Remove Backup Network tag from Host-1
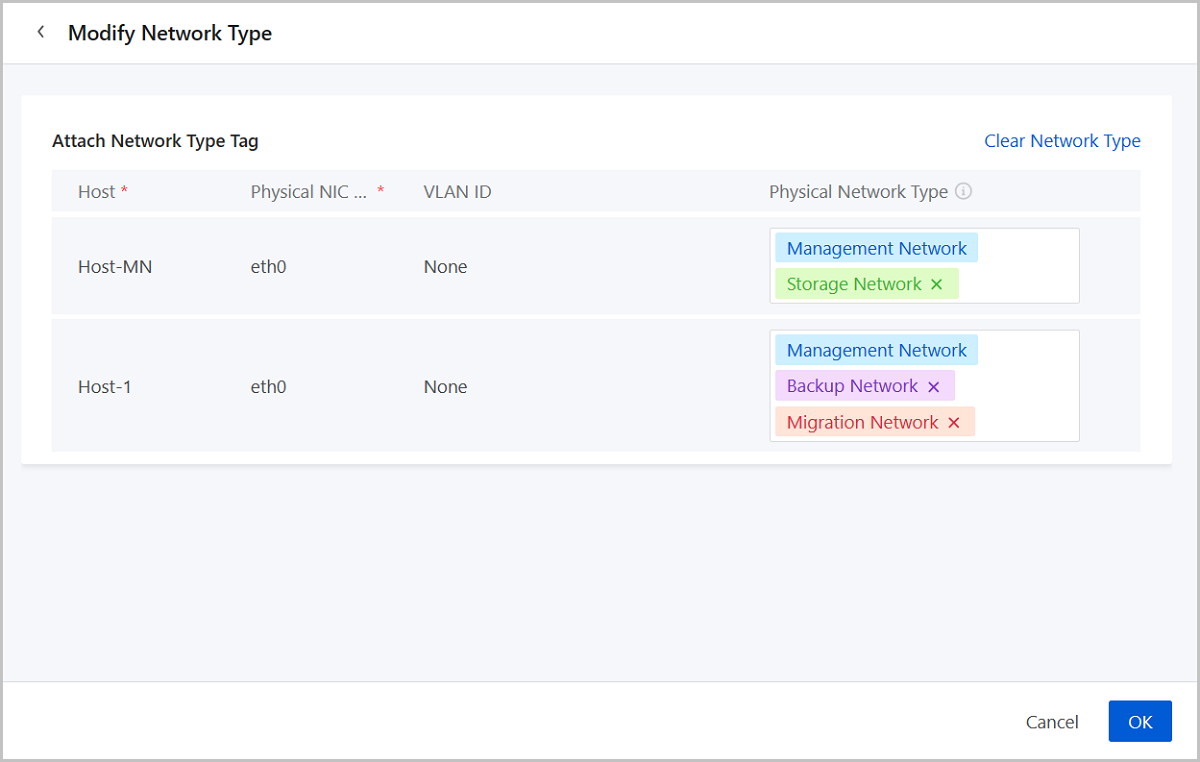1200x762 pixels. click(934, 386)
